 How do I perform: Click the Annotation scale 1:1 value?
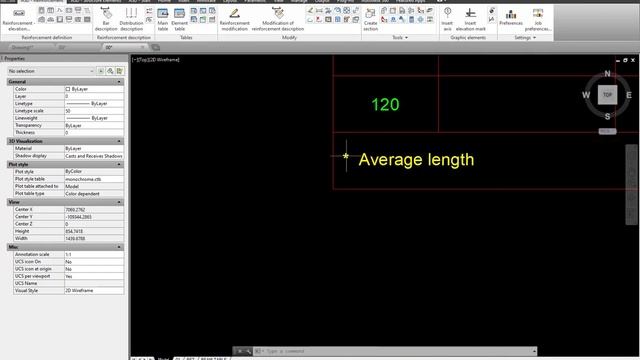pyautogui.click(x=94, y=254)
